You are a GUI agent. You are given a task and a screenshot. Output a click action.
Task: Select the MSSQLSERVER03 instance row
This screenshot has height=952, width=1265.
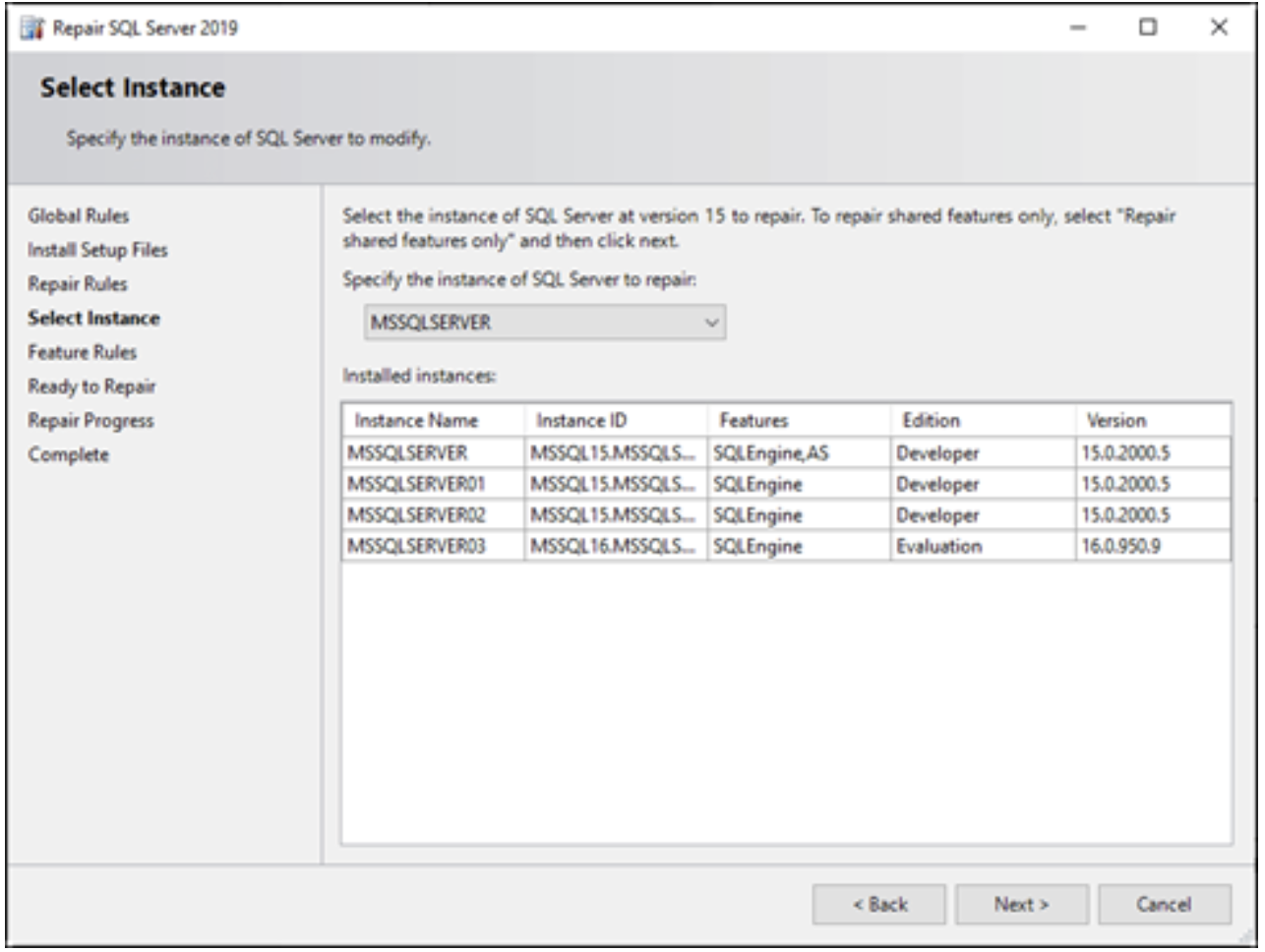786,546
